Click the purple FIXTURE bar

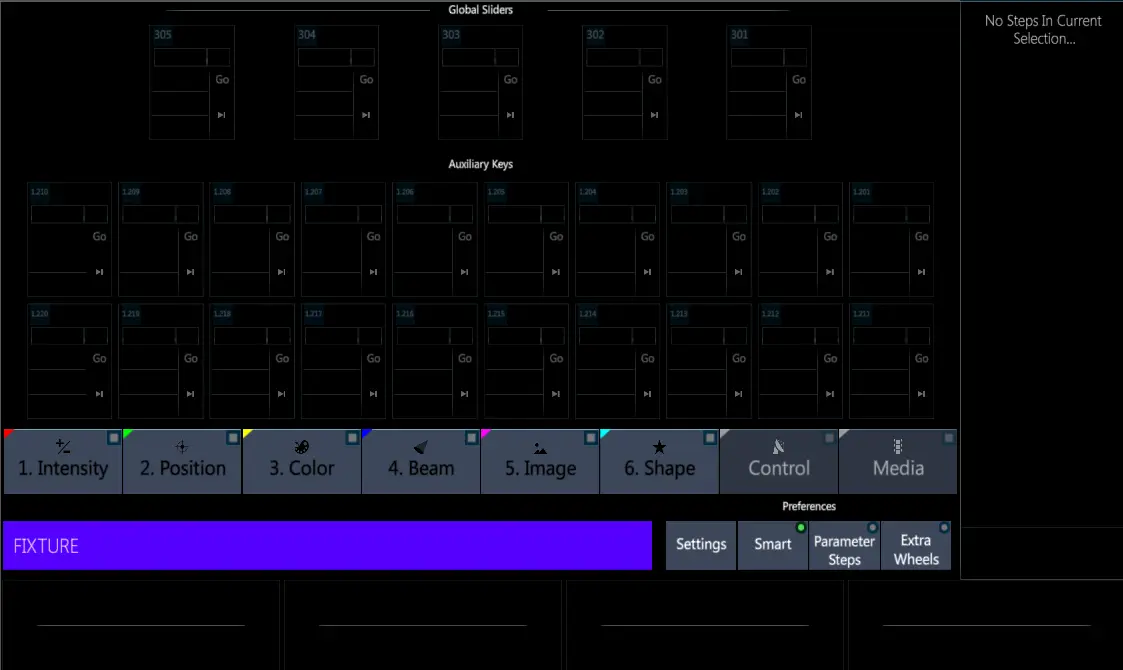(x=327, y=545)
